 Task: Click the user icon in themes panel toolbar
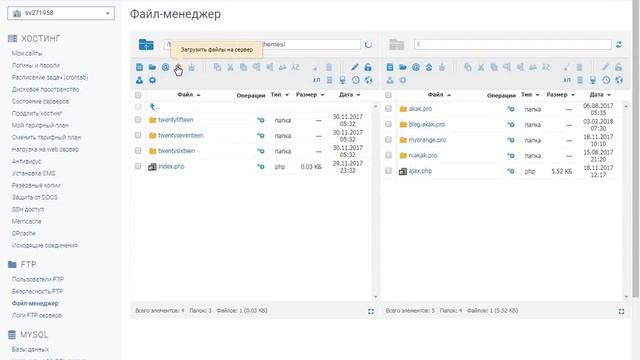click(x=139, y=80)
